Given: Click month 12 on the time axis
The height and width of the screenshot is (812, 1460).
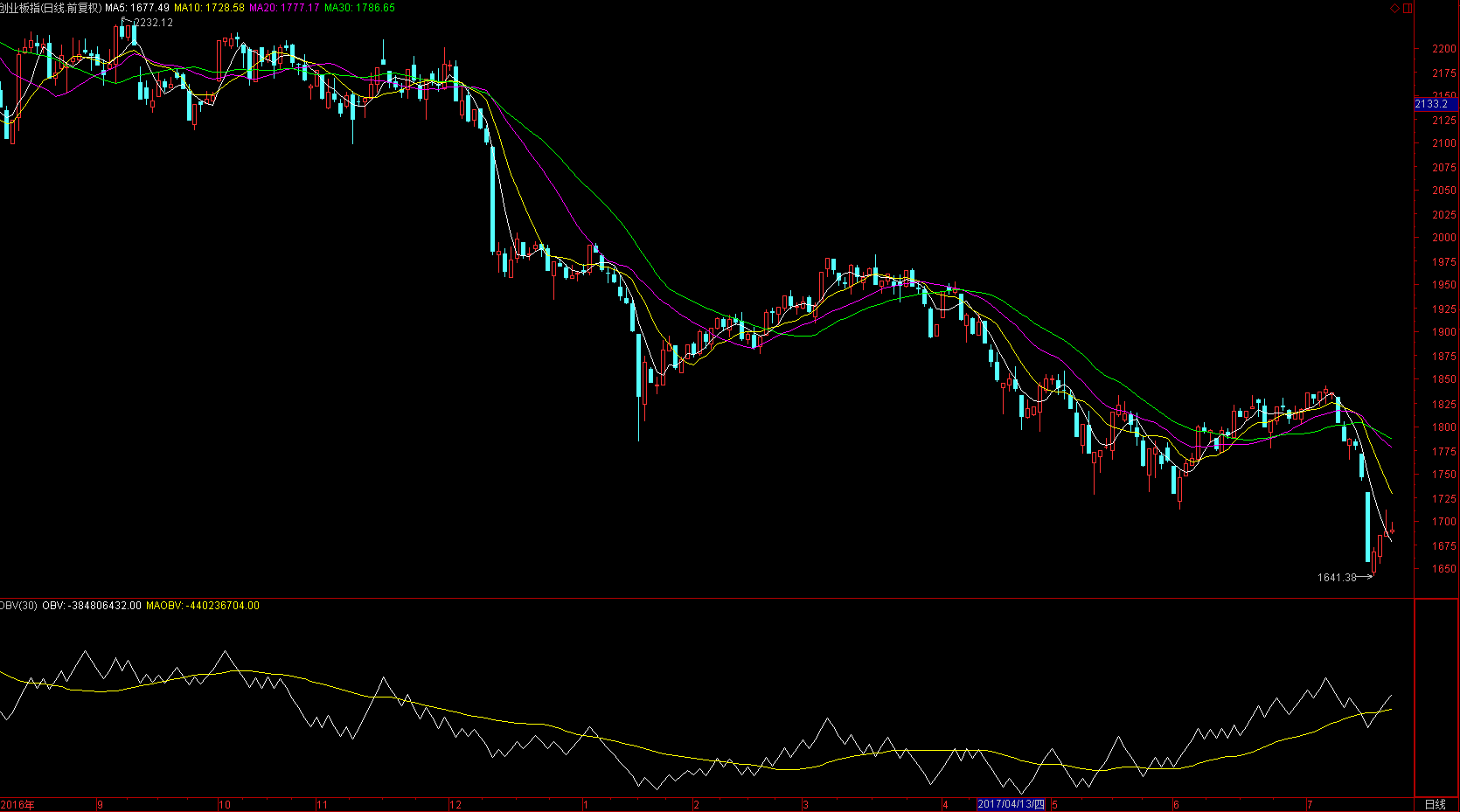Looking at the screenshot, I should click(455, 805).
